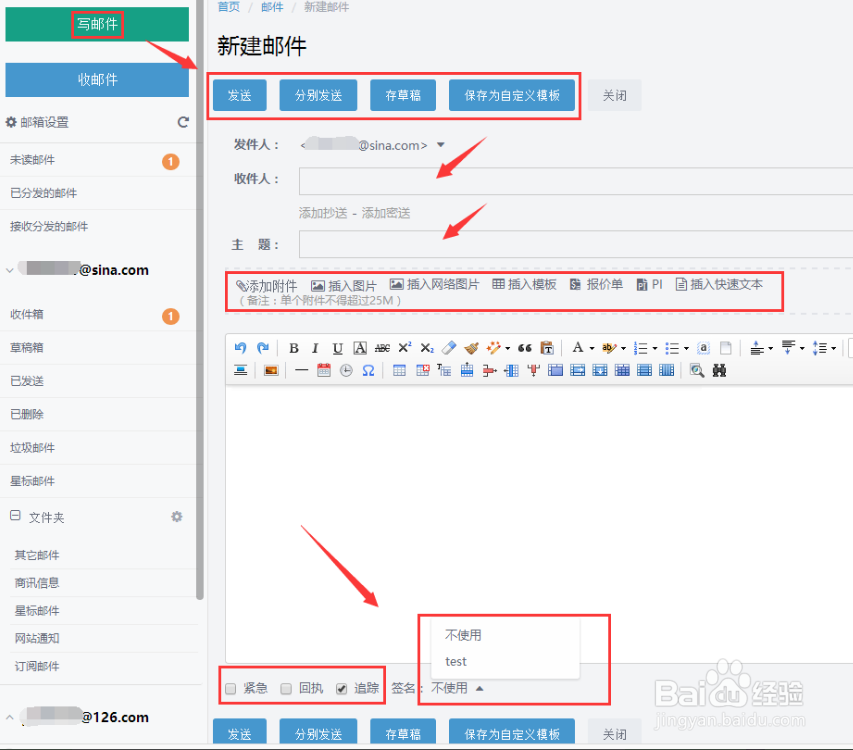Image resolution: width=853 pixels, height=750 pixels.
Task: Click the paste as plain text icon
Action: click(547, 348)
